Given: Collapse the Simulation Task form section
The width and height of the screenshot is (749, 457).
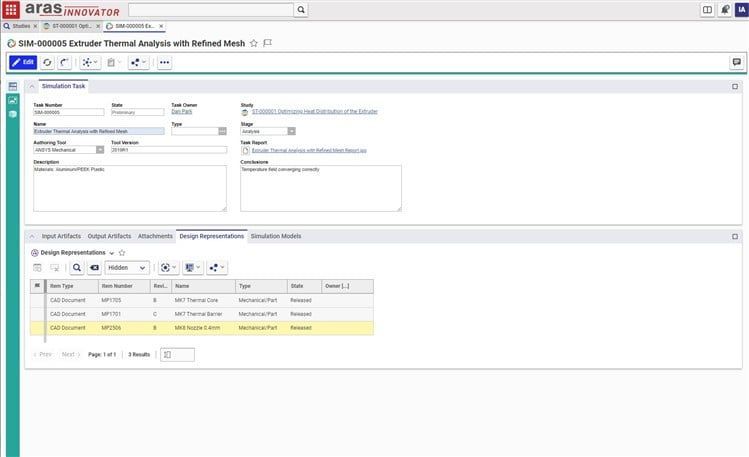Looking at the screenshot, I should coord(32,86).
